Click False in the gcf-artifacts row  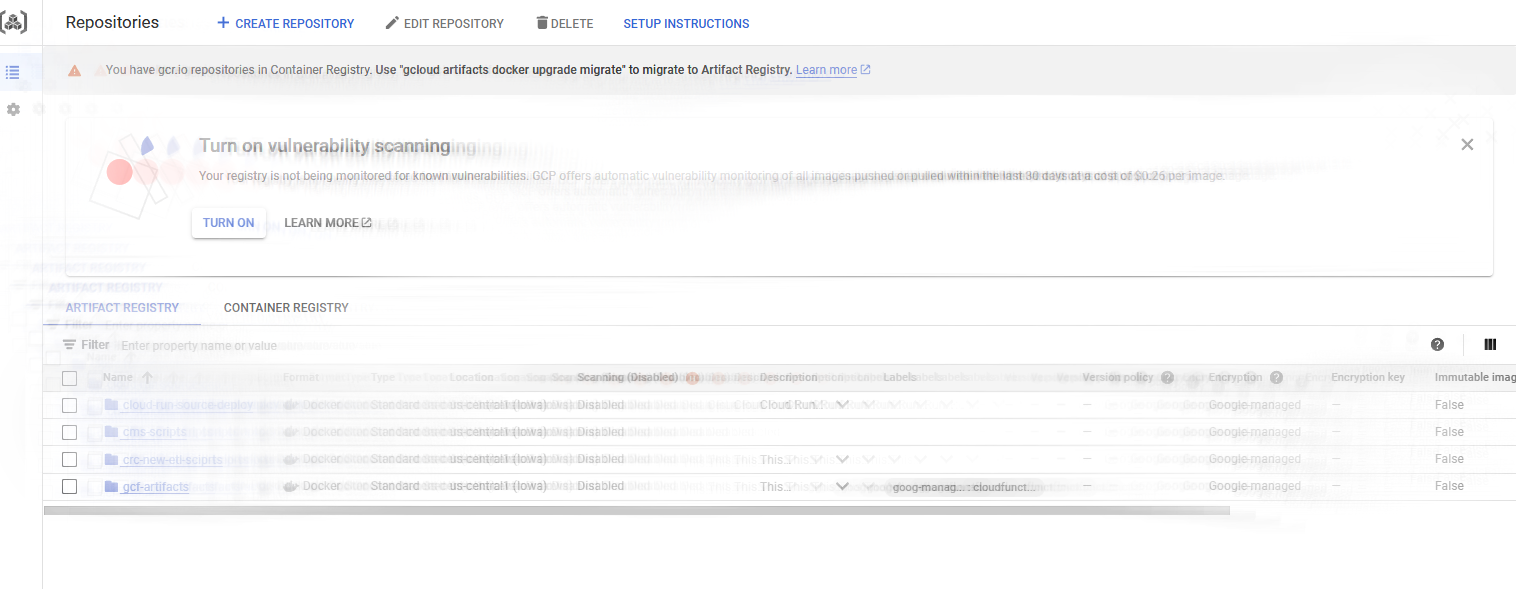pyautogui.click(x=1449, y=486)
